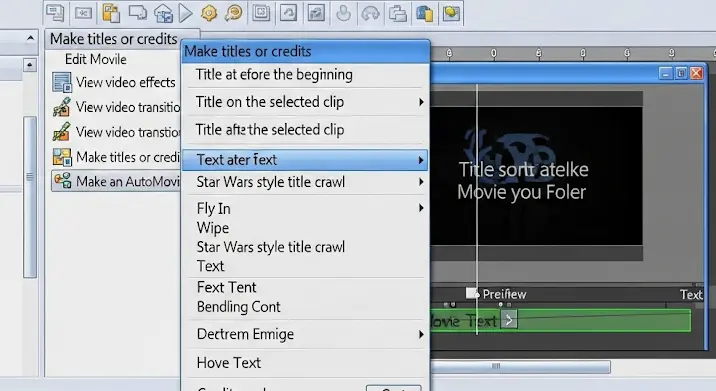This screenshot has width=716, height=391.
Task: Click the gray stacked-windows toolbar icon
Action: [398, 13]
